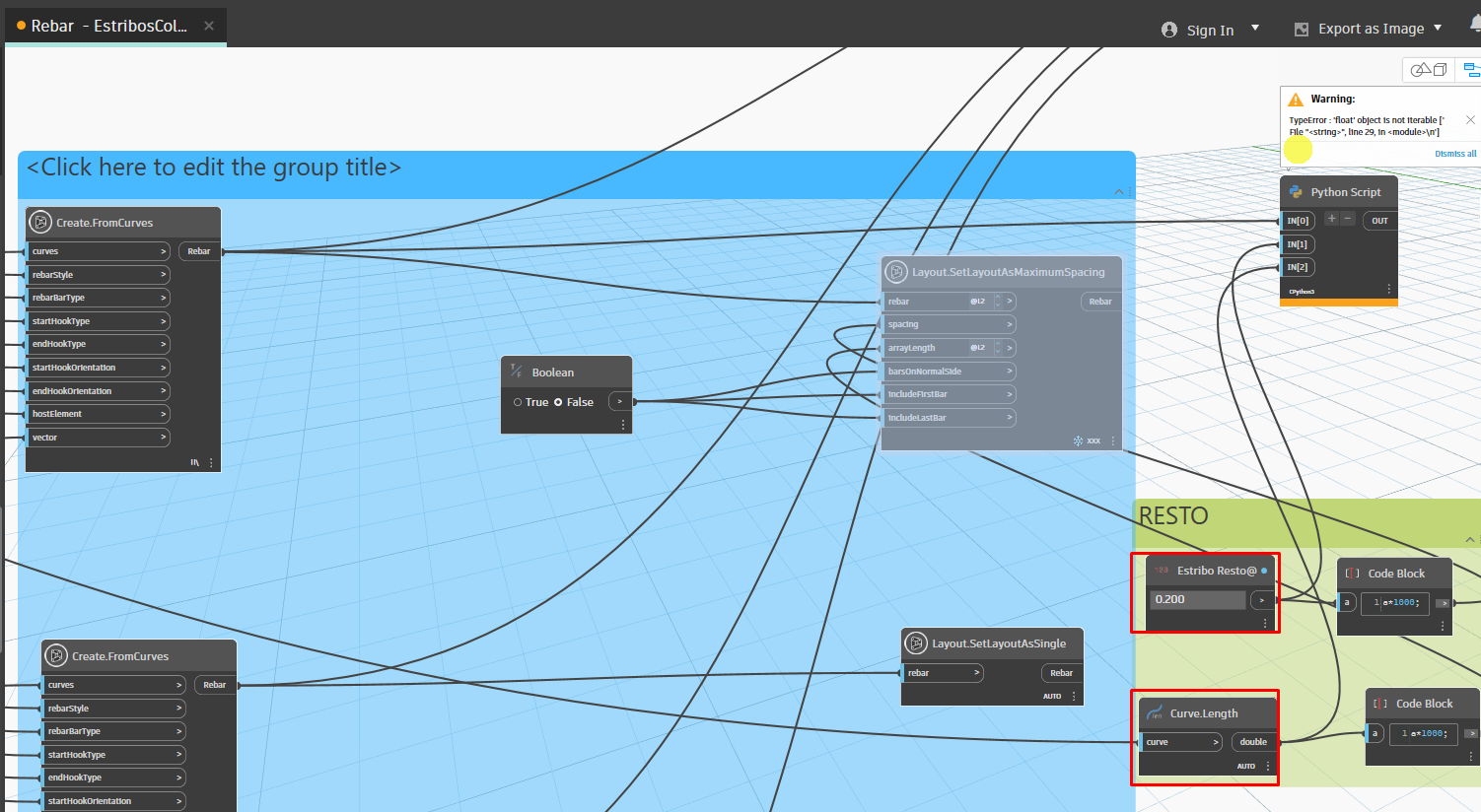Add an input with the plus button on Python Script
This screenshot has height=812, width=1481.
1330,218
